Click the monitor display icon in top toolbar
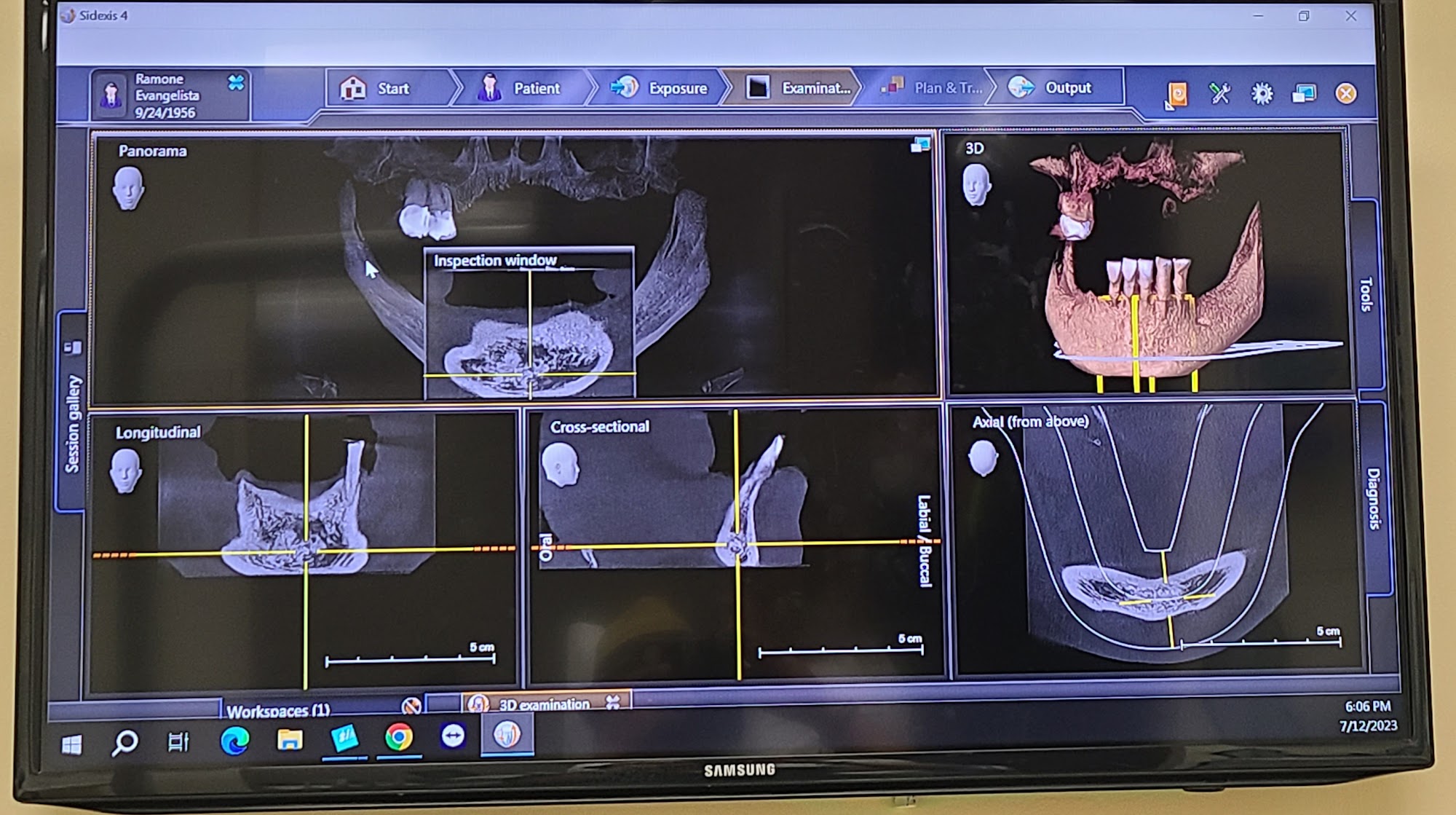1456x815 pixels. coord(1304,93)
